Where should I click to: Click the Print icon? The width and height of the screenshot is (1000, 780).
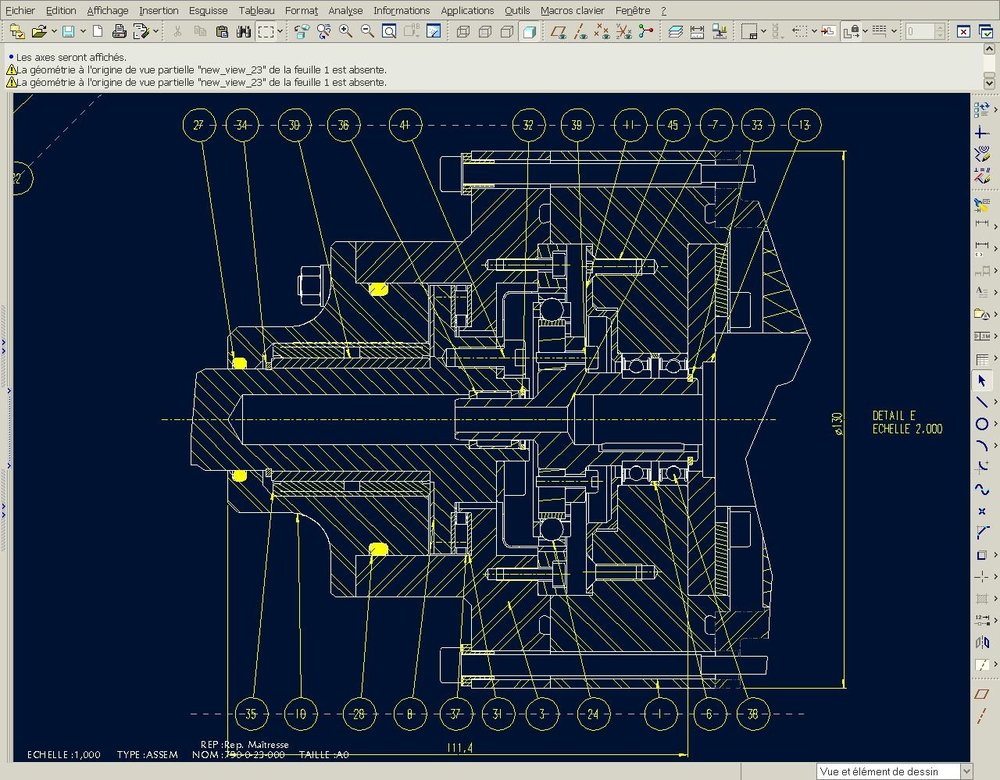point(119,32)
